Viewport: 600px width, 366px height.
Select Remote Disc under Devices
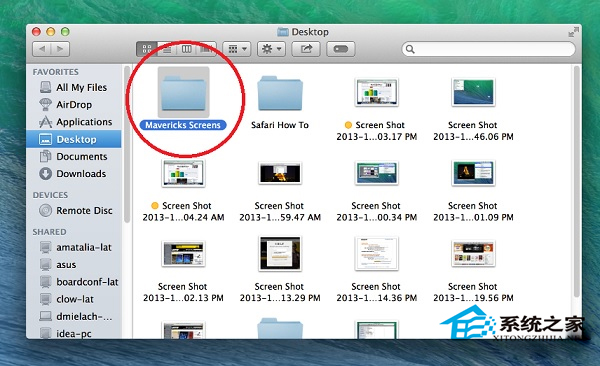[x=74, y=211]
